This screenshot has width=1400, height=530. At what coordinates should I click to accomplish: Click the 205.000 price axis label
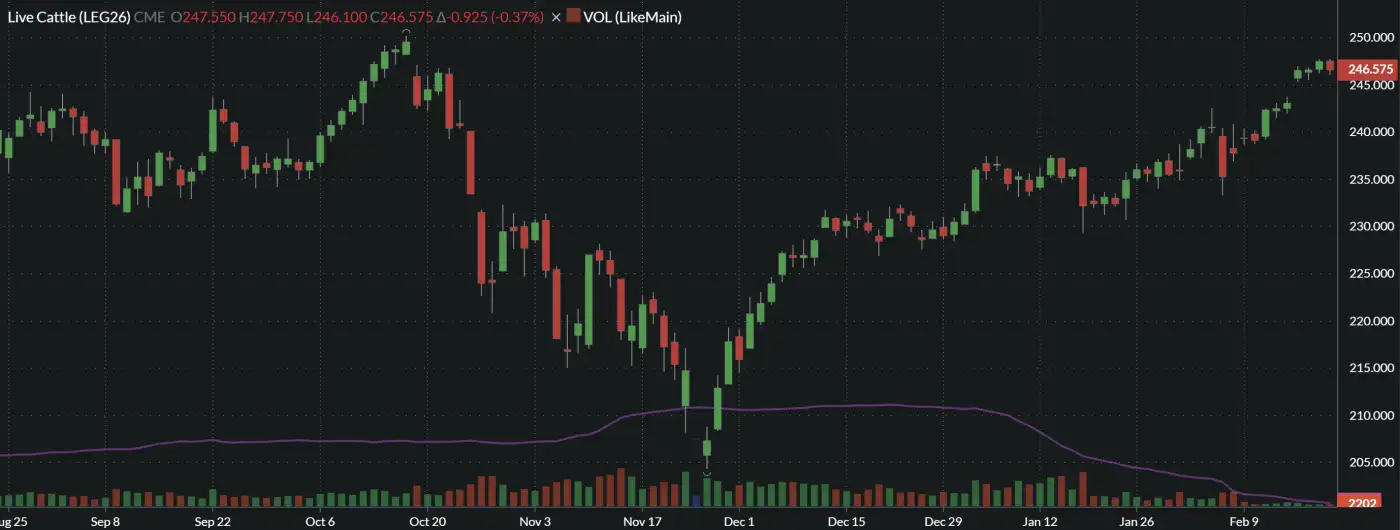pos(1370,463)
